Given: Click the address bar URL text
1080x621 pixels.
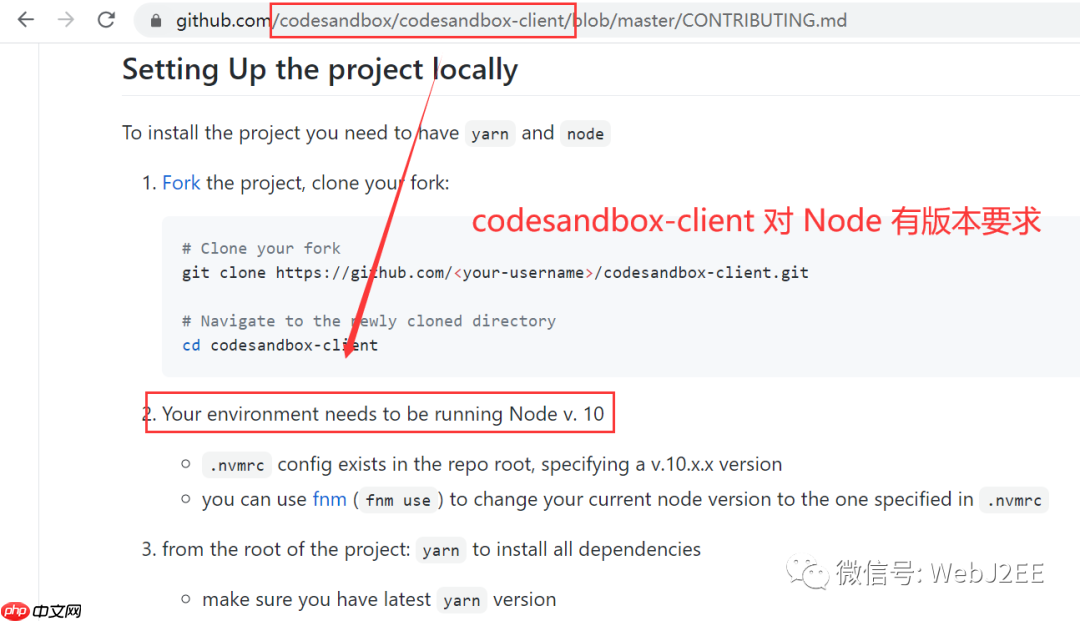Looking at the screenshot, I should [700, 19].
